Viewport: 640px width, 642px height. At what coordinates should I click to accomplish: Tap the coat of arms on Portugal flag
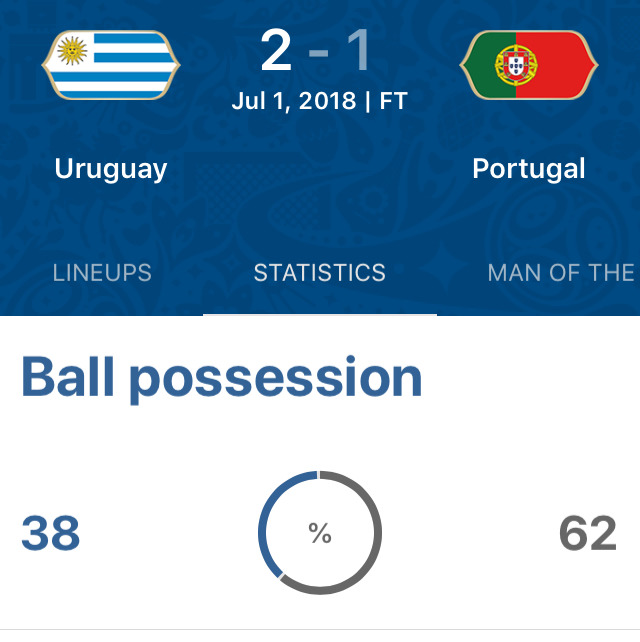click(x=516, y=65)
